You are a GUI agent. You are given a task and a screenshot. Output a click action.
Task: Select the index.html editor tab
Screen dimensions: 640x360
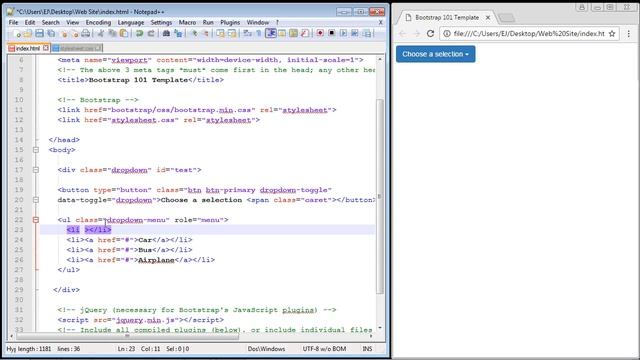(28, 48)
